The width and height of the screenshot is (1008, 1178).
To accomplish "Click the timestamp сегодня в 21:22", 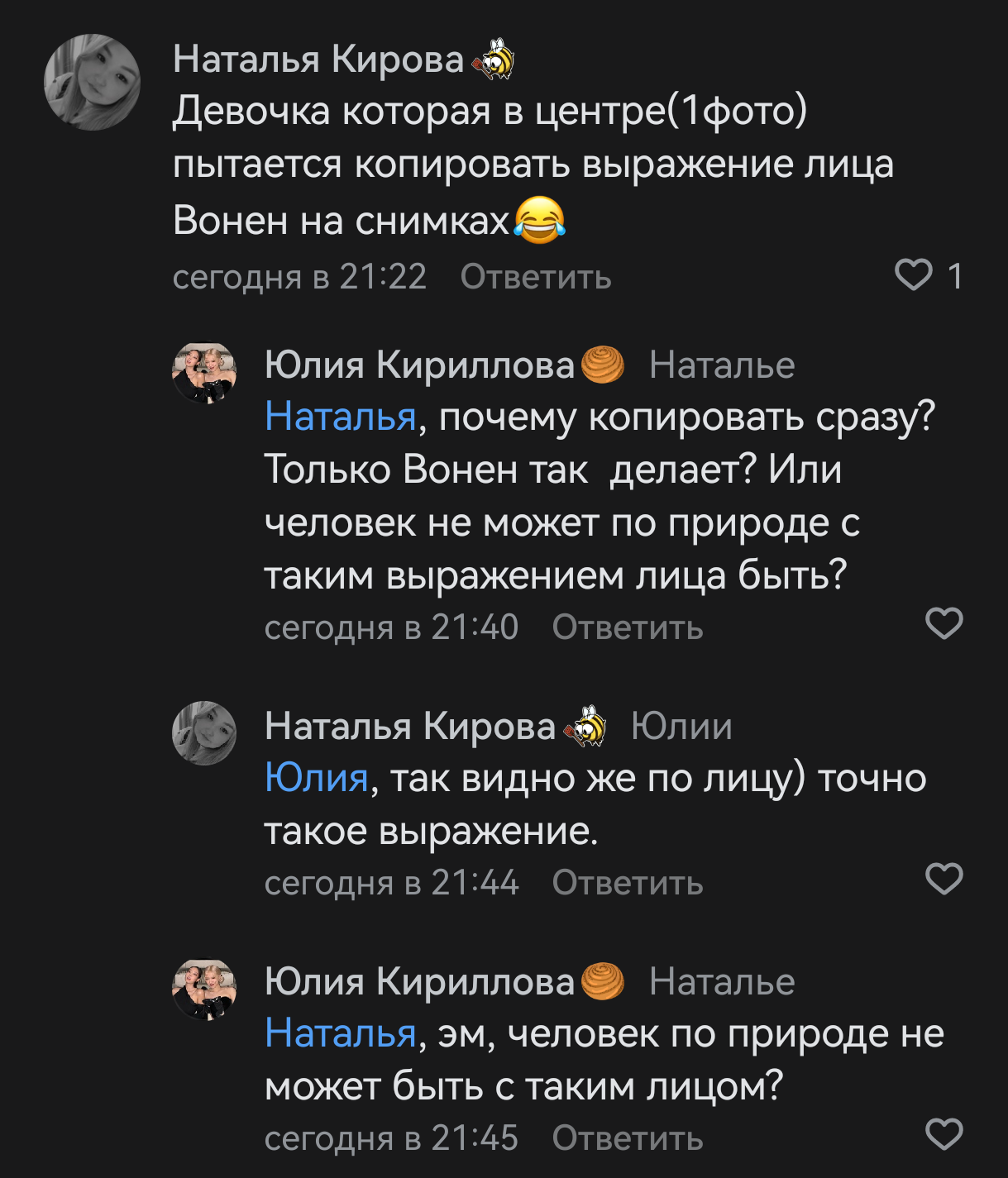I will (x=299, y=277).
